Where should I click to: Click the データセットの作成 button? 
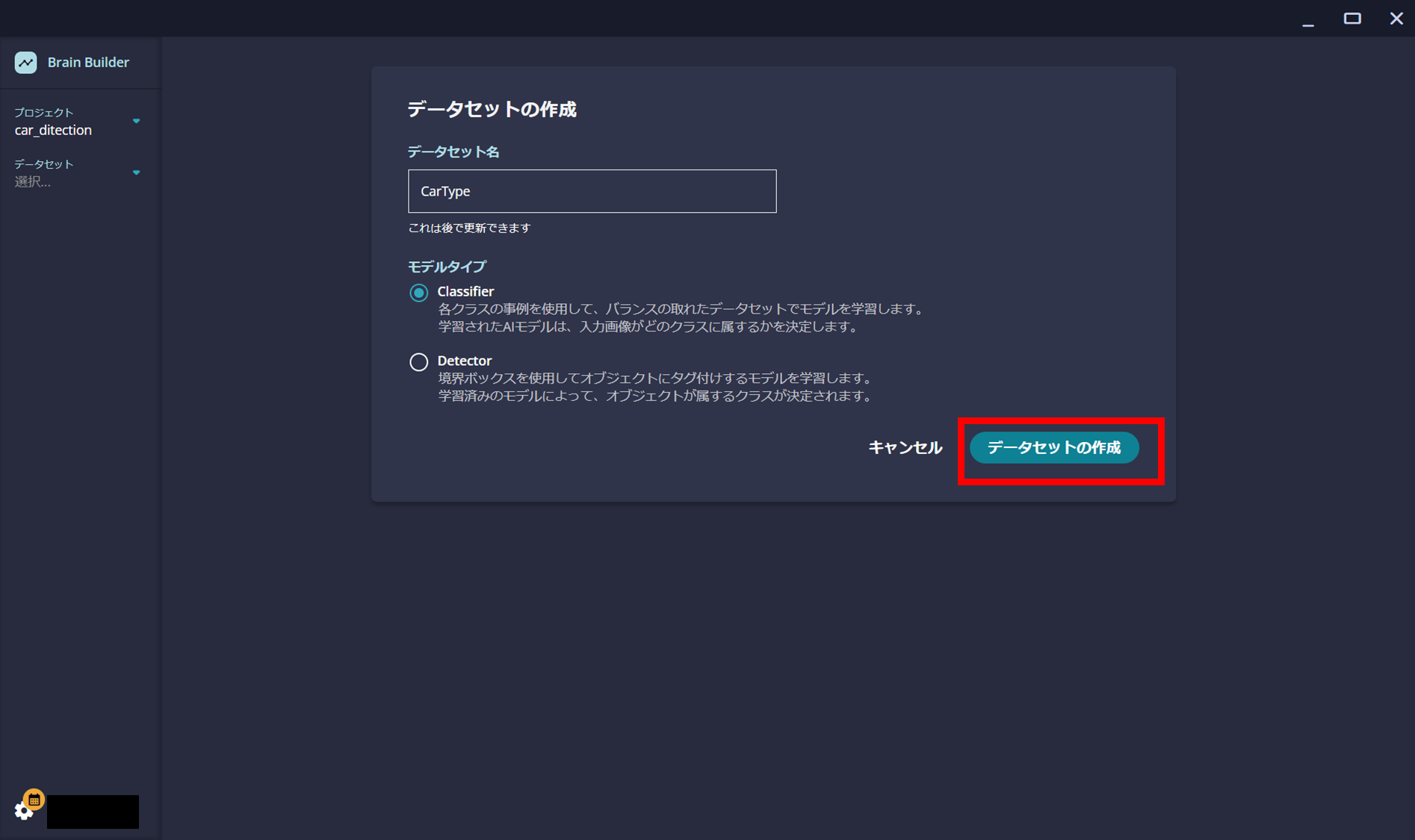click(x=1054, y=448)
